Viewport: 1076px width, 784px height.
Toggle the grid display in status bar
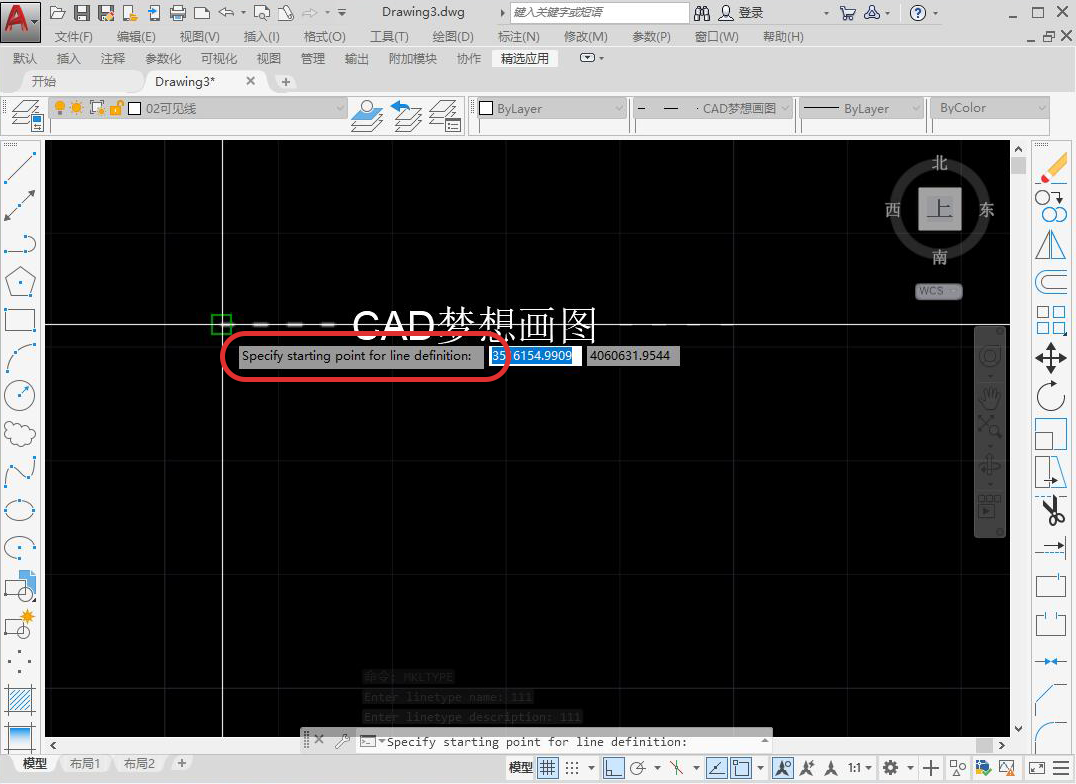click(548, 768)
